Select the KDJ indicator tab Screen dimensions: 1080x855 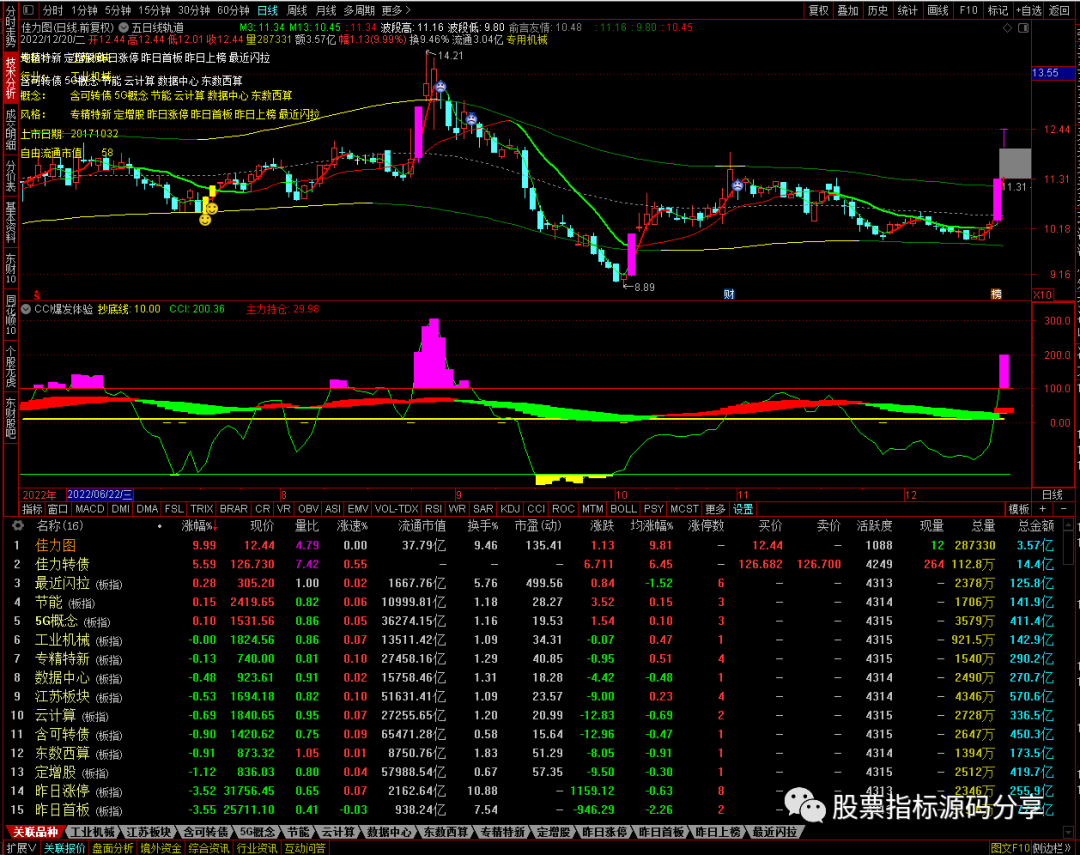510,509
